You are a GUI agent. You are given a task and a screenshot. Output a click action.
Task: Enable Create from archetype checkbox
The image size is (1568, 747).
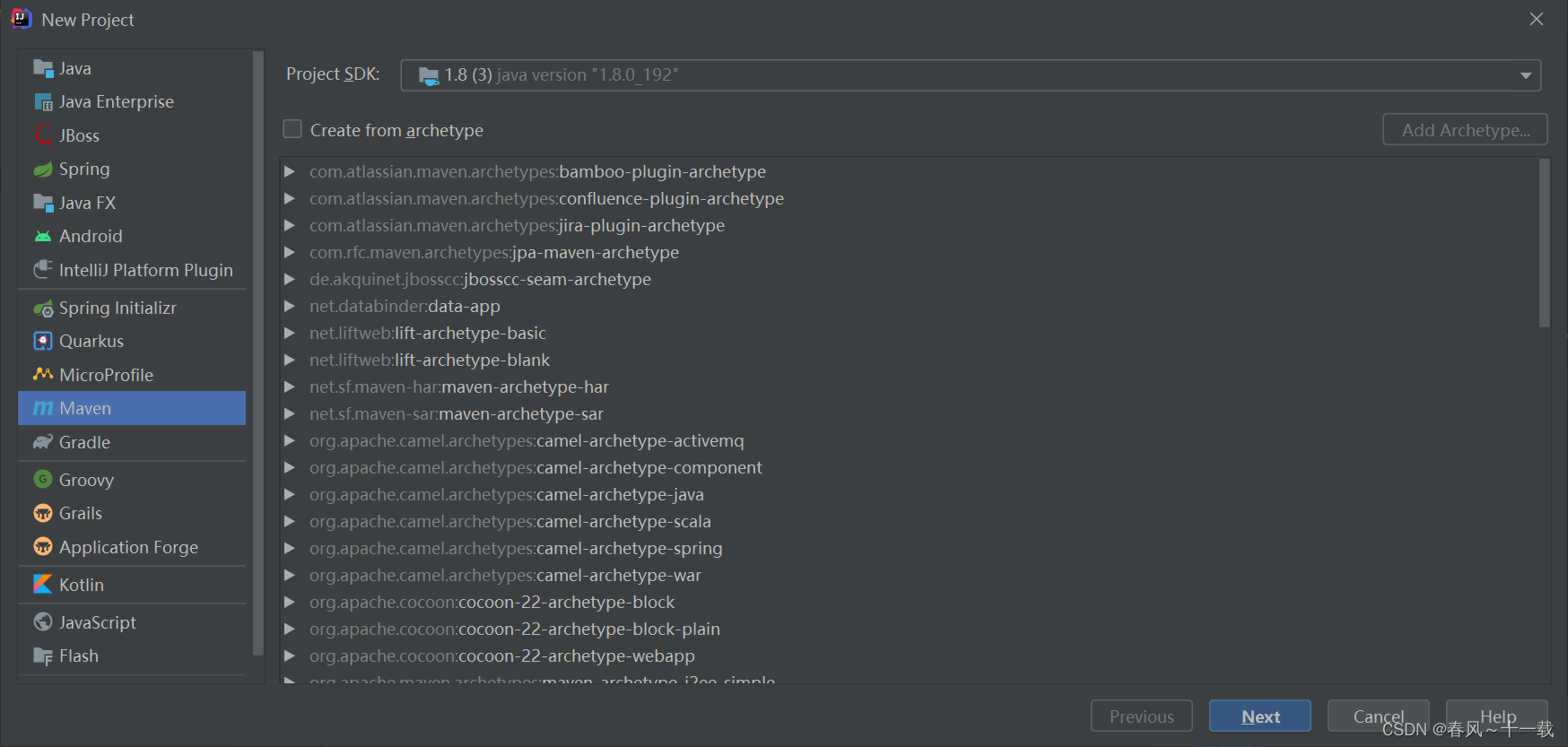(292, 129)
